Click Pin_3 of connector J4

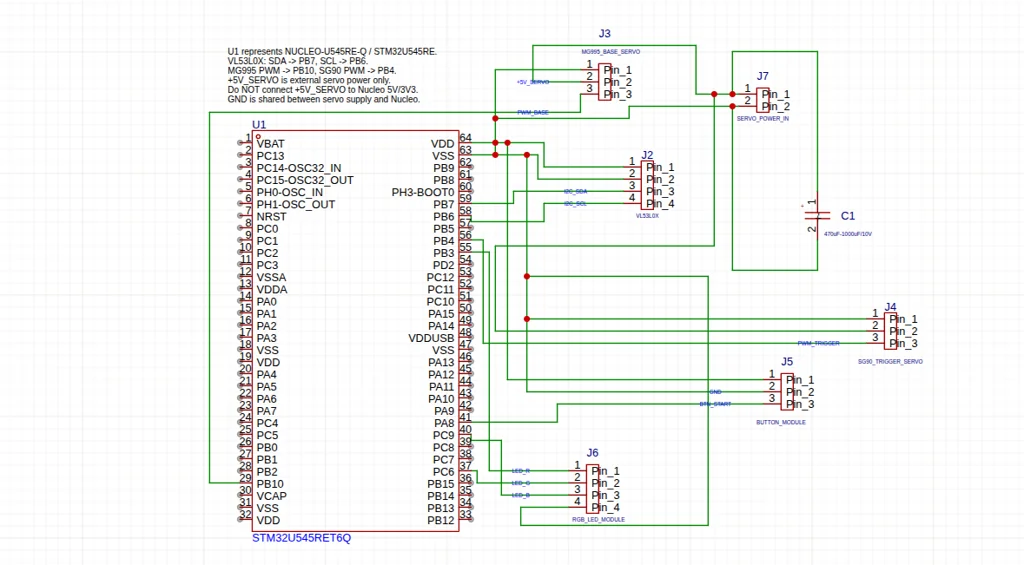pyautogui.click(x=903, y=344)
